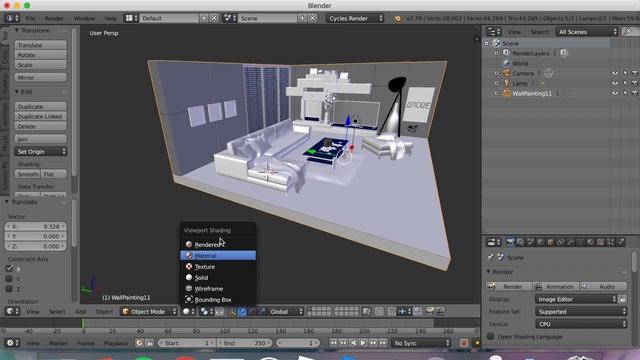The width and height of the screenshot is (640, 360).
Task: Expand RenderLayers in the outliner
Action: coord(496,53)
